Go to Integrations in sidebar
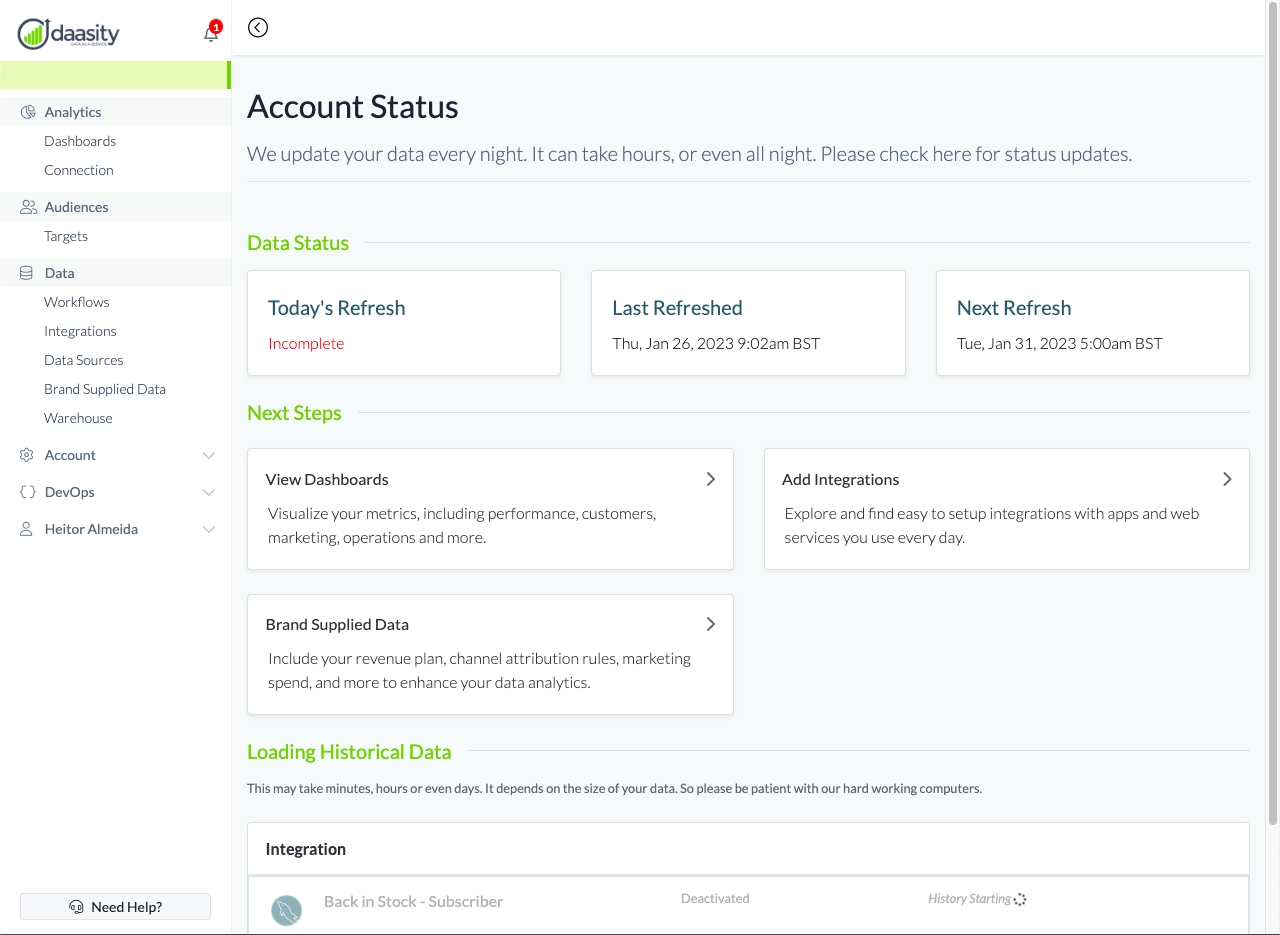Screen dimensions: 1280x935 click(80, 331)
